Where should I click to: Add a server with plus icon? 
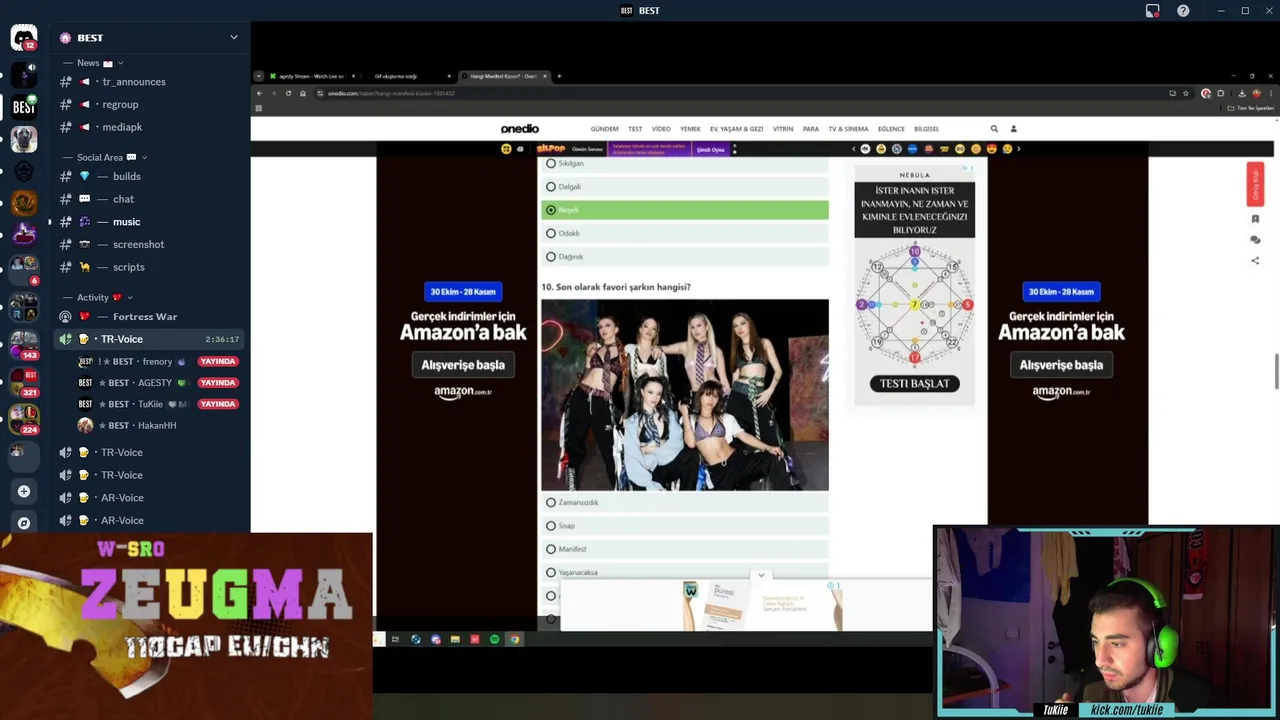pyautogui.click(x=24, y=491)
